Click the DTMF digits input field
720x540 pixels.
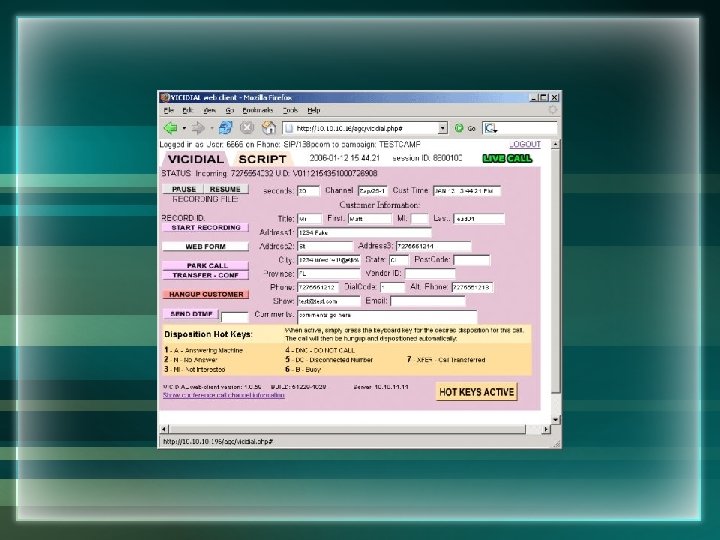[235, 317]
